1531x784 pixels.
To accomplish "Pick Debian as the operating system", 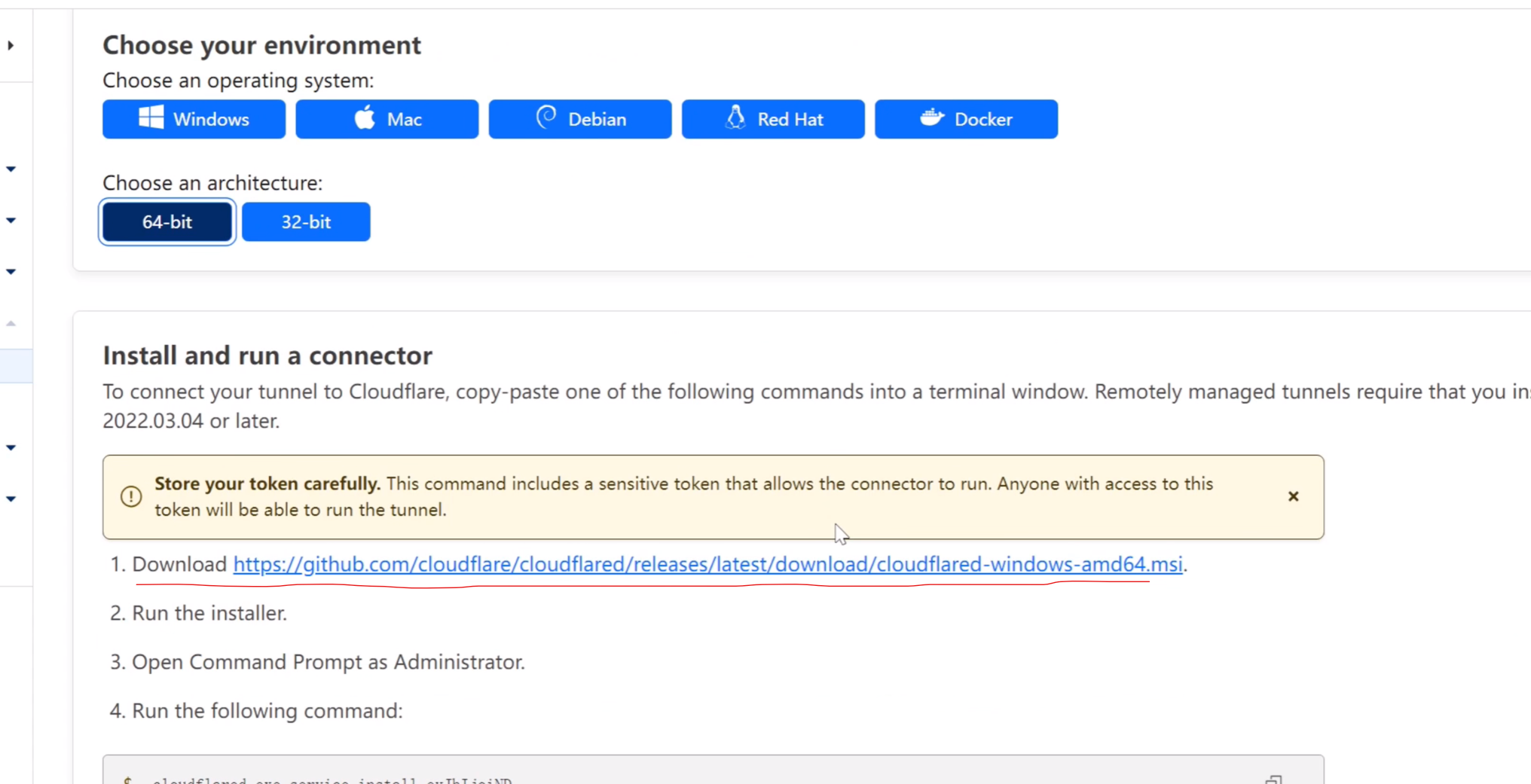I will 579,119.
